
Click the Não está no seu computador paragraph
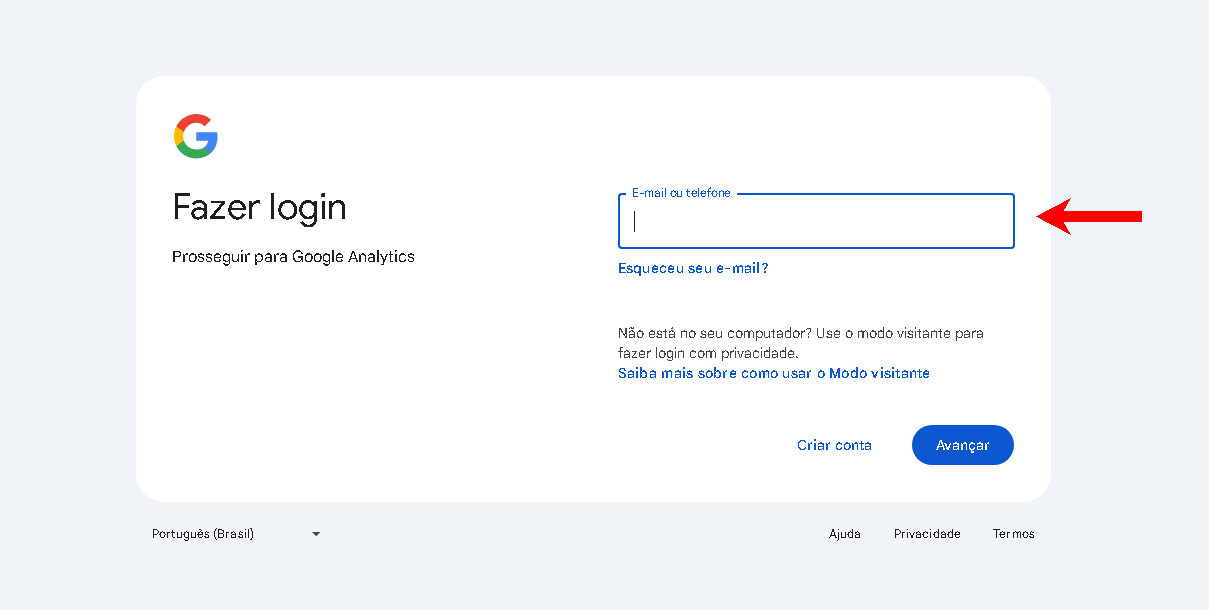tap(800, 343)
